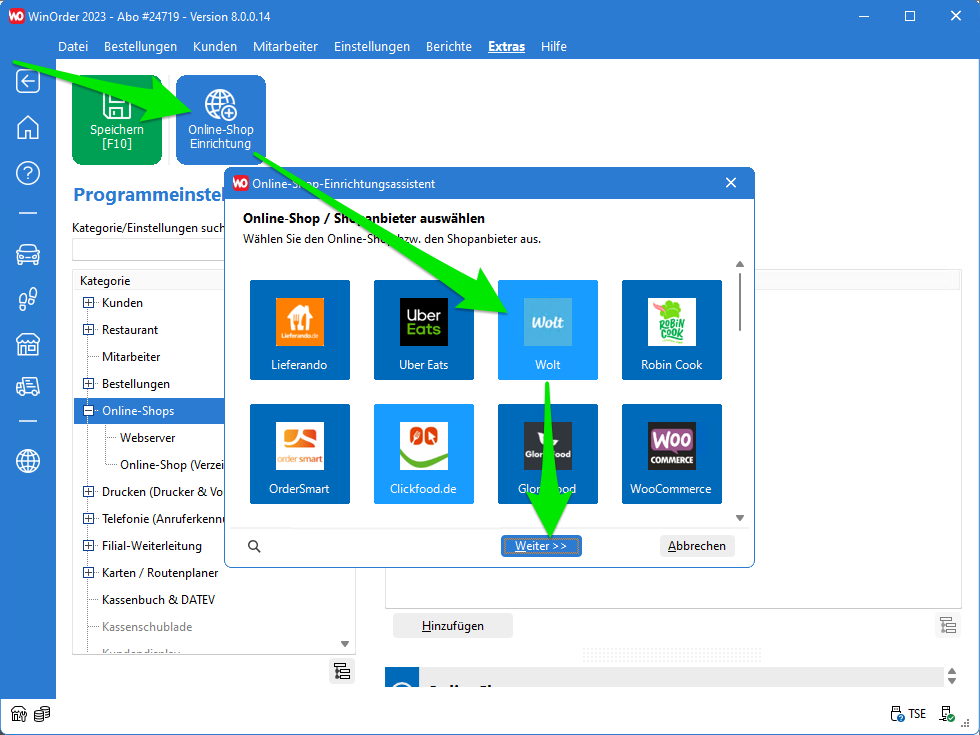The height and width of the screenshot is (735, 980).
Task: Select the Robin Cook tile
Action: click(672, 330)
